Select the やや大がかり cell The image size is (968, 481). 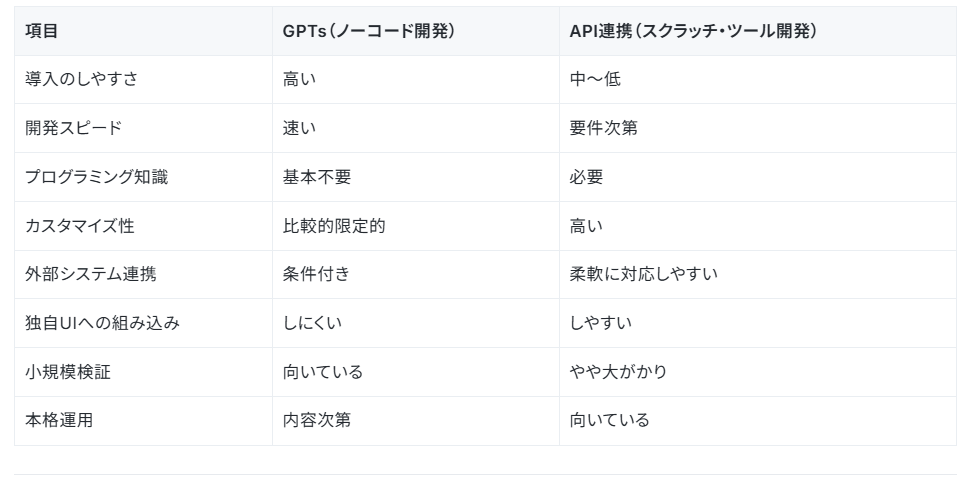[x=757, y=372]
